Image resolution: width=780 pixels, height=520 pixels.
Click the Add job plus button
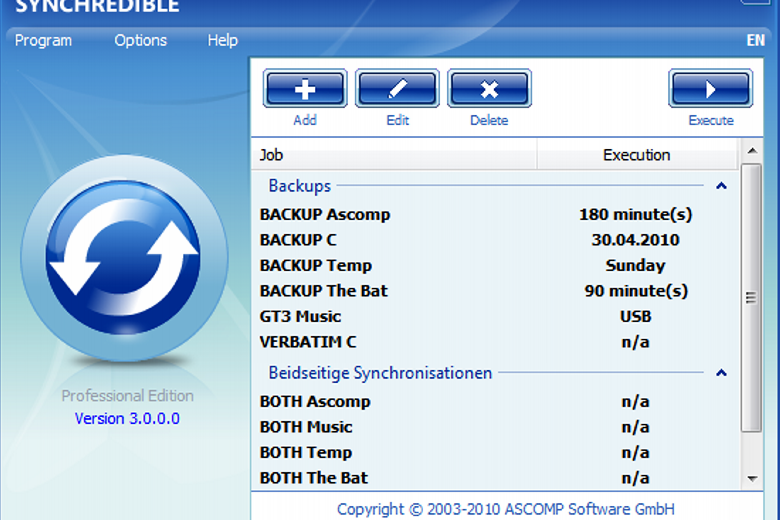305,89
